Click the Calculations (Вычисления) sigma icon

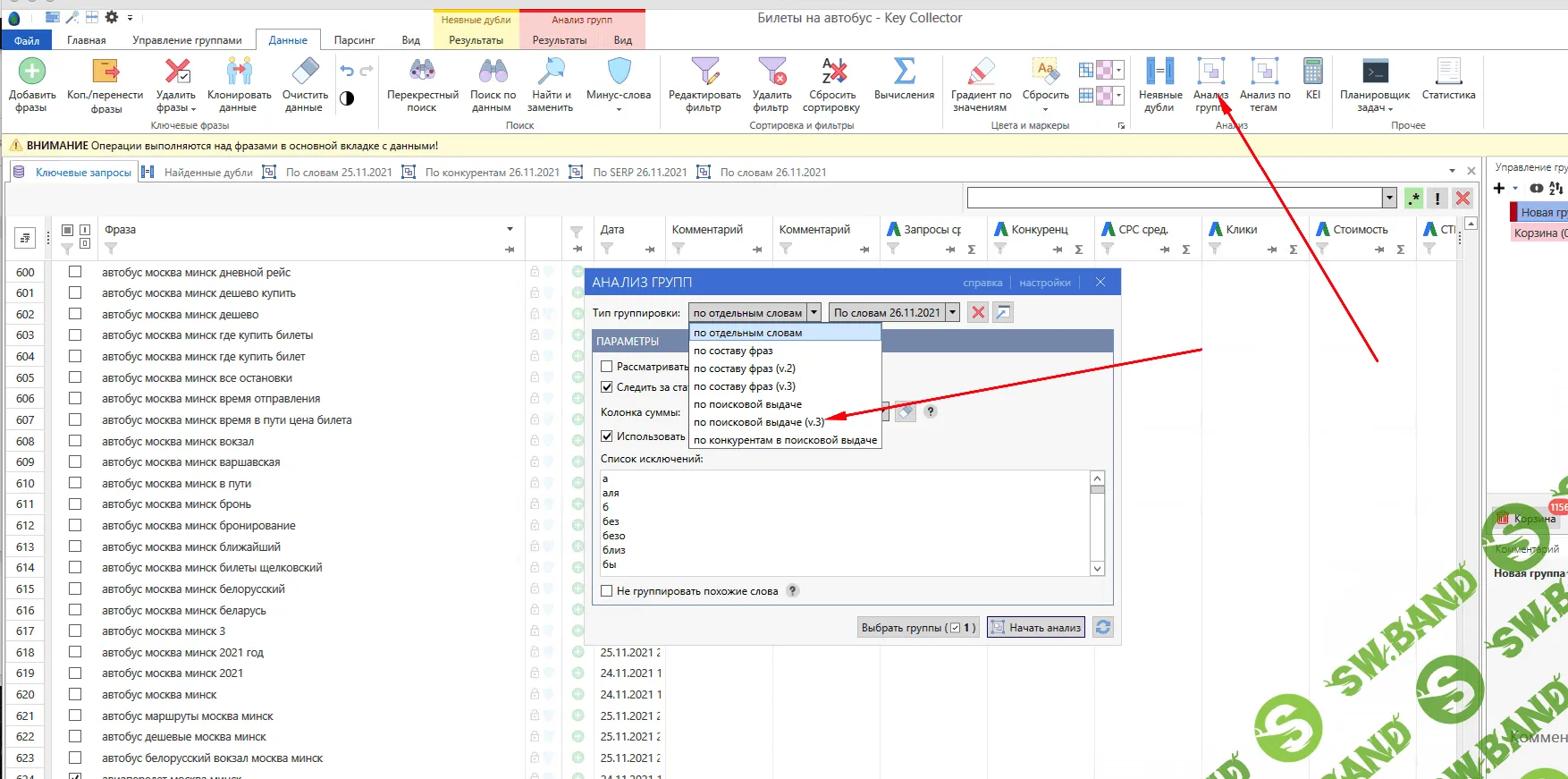(x=904, y=72)
